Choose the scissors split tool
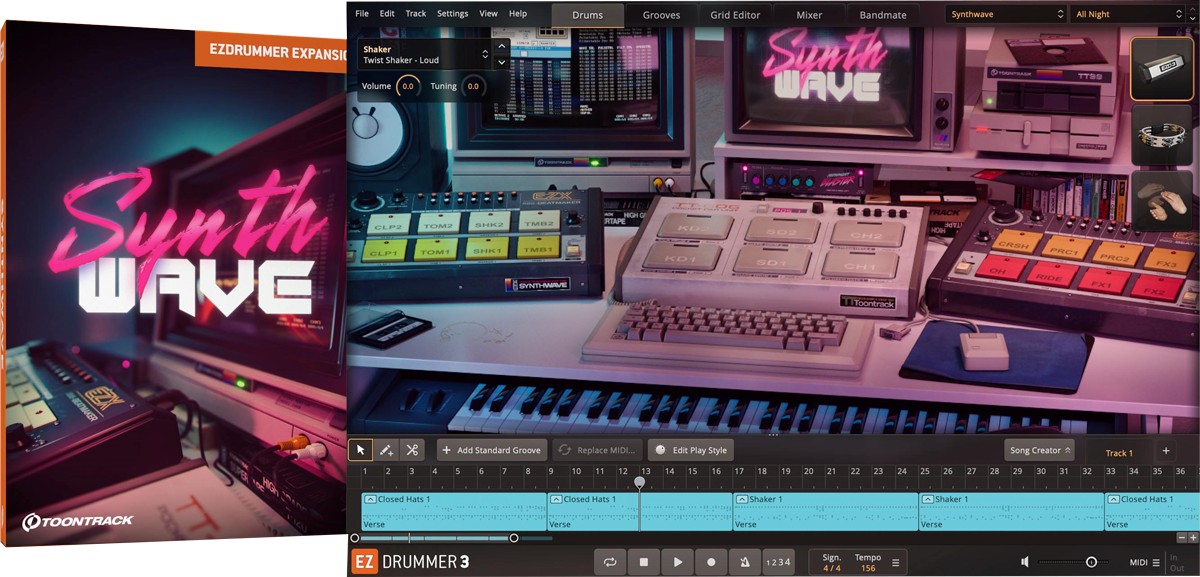This screenshot has width=1200, height=577. (411, 450)
